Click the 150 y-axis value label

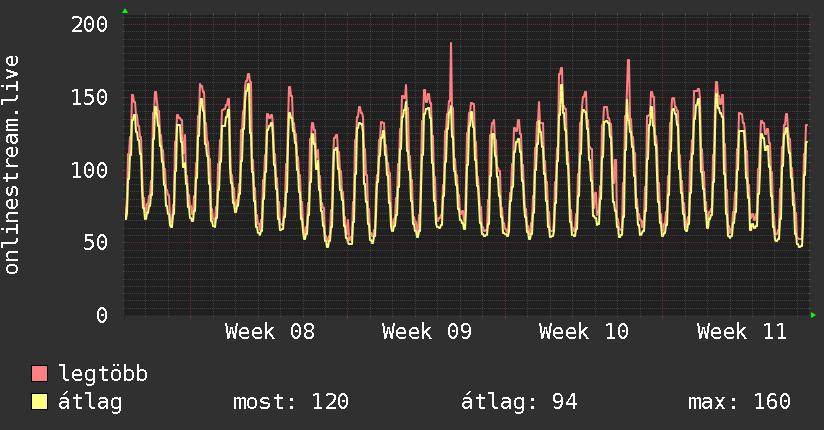tap(90, 97)
